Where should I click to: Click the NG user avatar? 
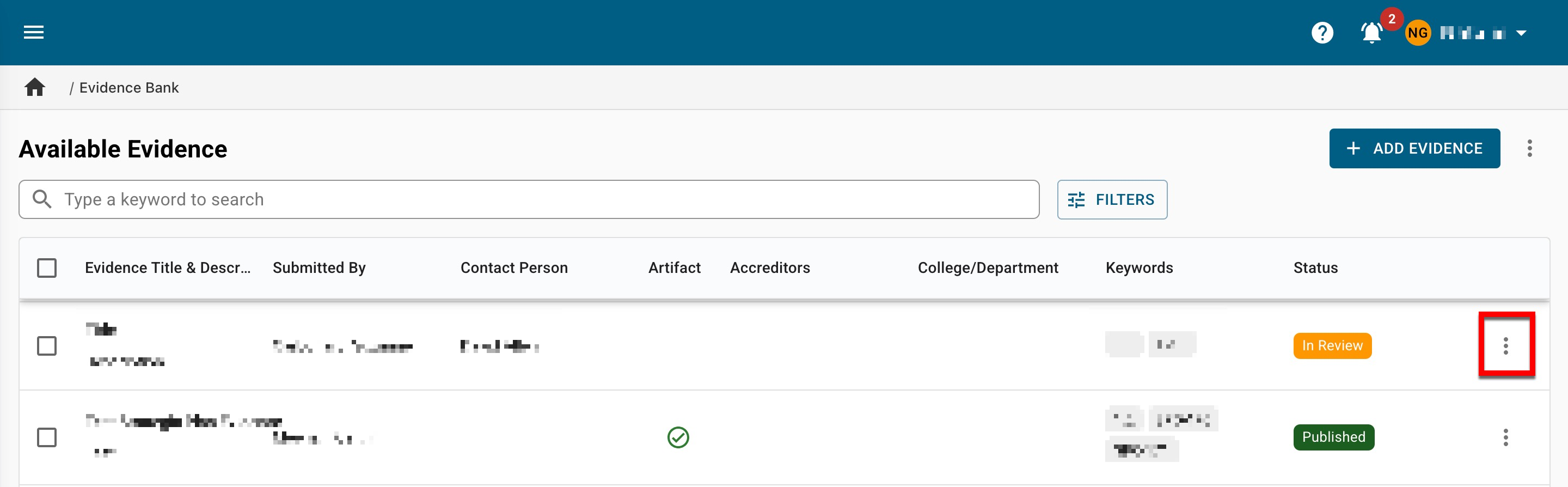[x=1417, y=33]
